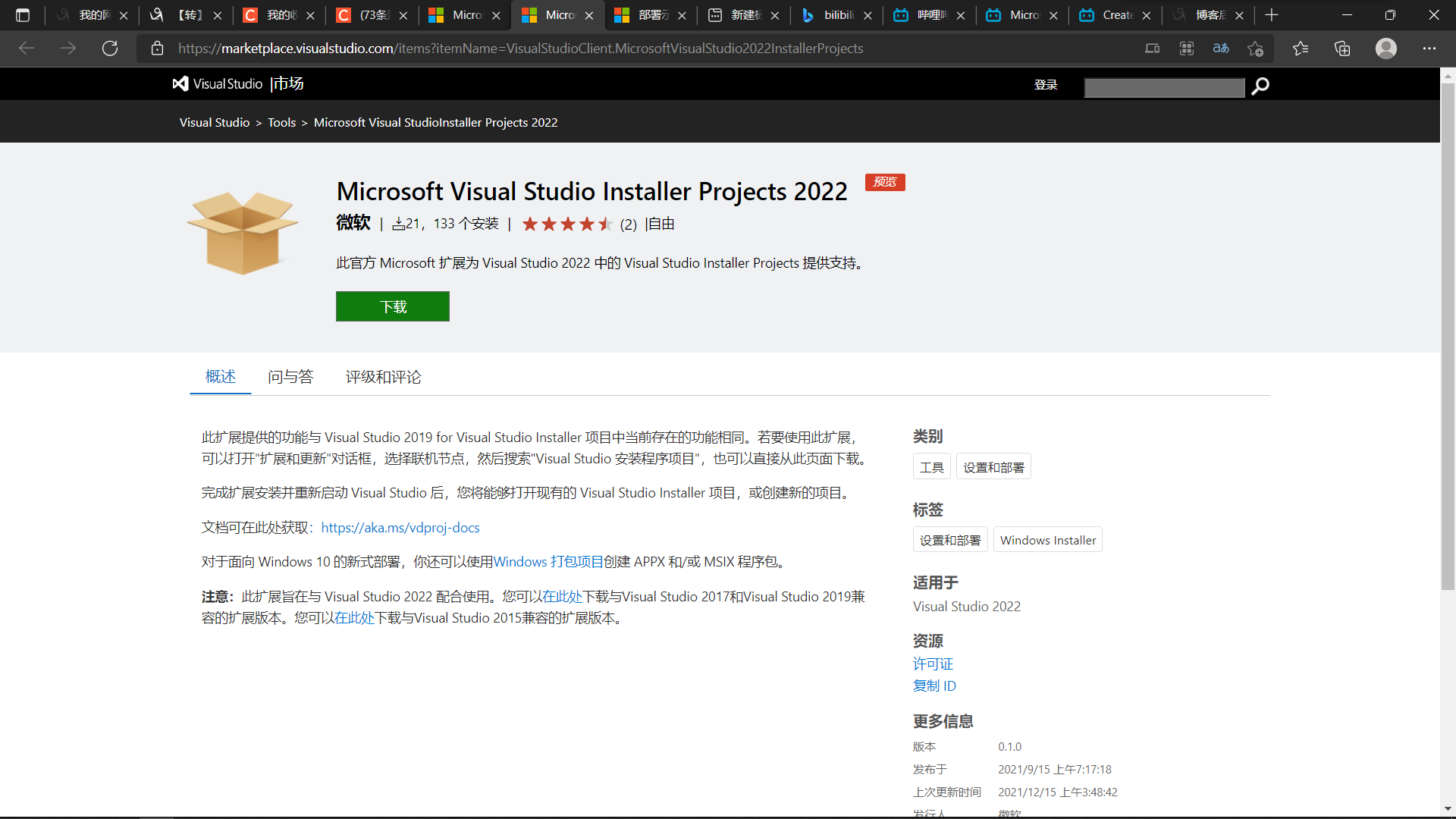Click the star rating next to (2)

point(567,224)
